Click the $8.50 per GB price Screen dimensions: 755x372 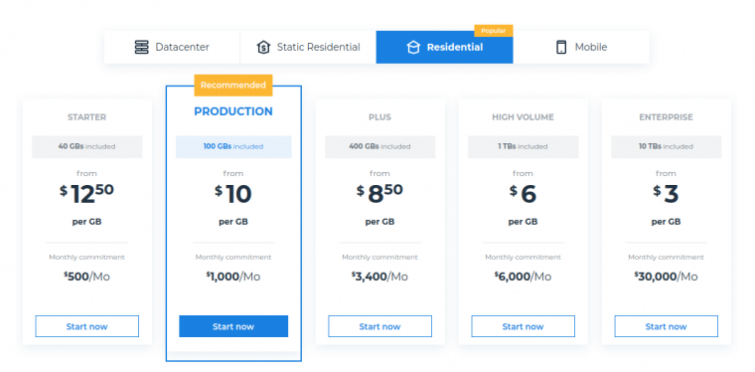pos(380,194)
